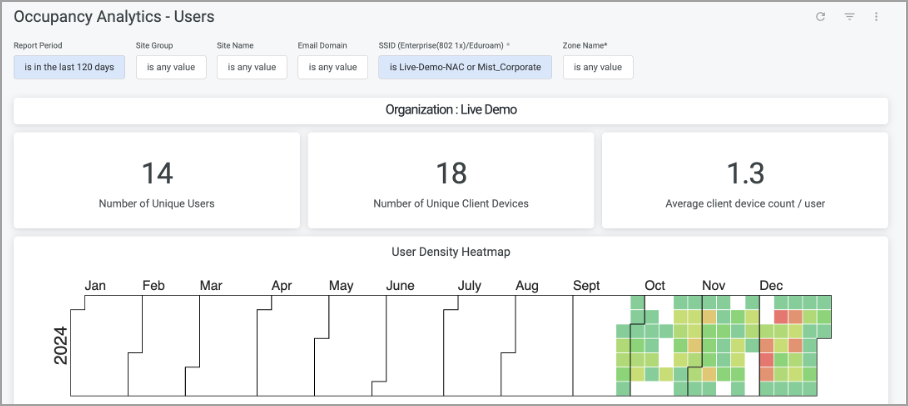
Task: Click the User Density Heatmap title
Action: click(x=451, y=252)
